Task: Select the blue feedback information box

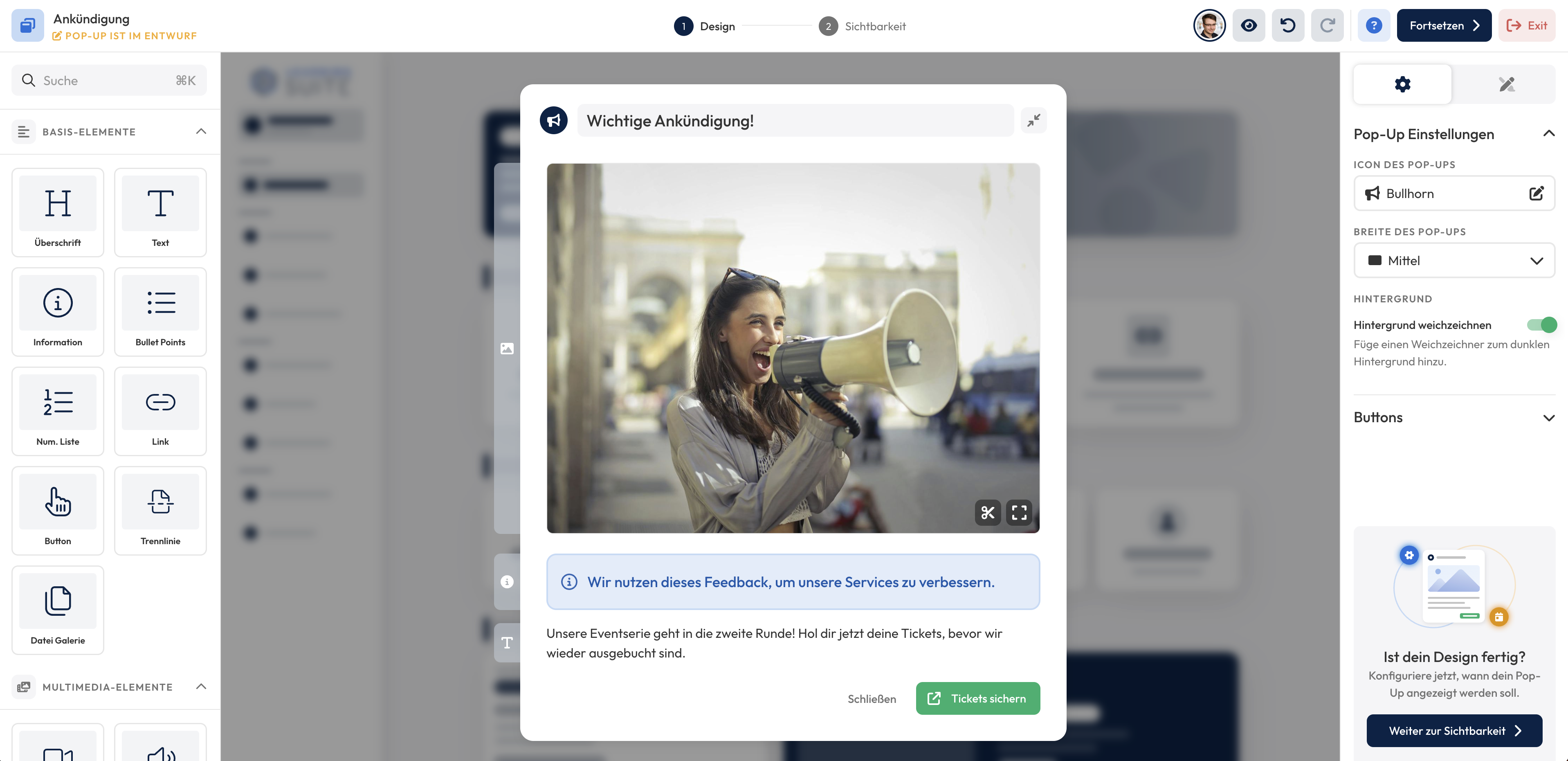Action: tap(793, 582)
